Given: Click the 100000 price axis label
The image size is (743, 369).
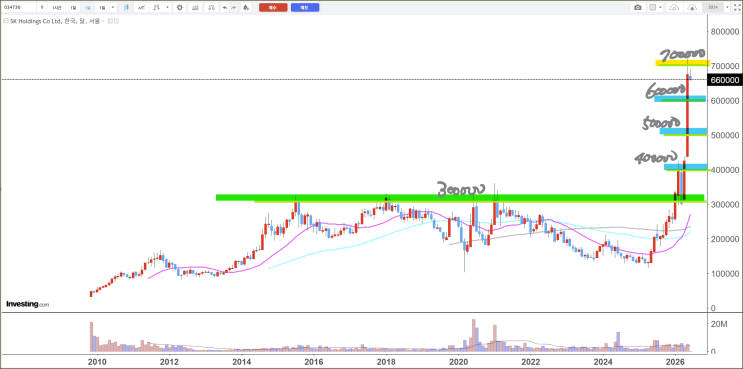Looking at the screenshot, I should click(725, 273).
